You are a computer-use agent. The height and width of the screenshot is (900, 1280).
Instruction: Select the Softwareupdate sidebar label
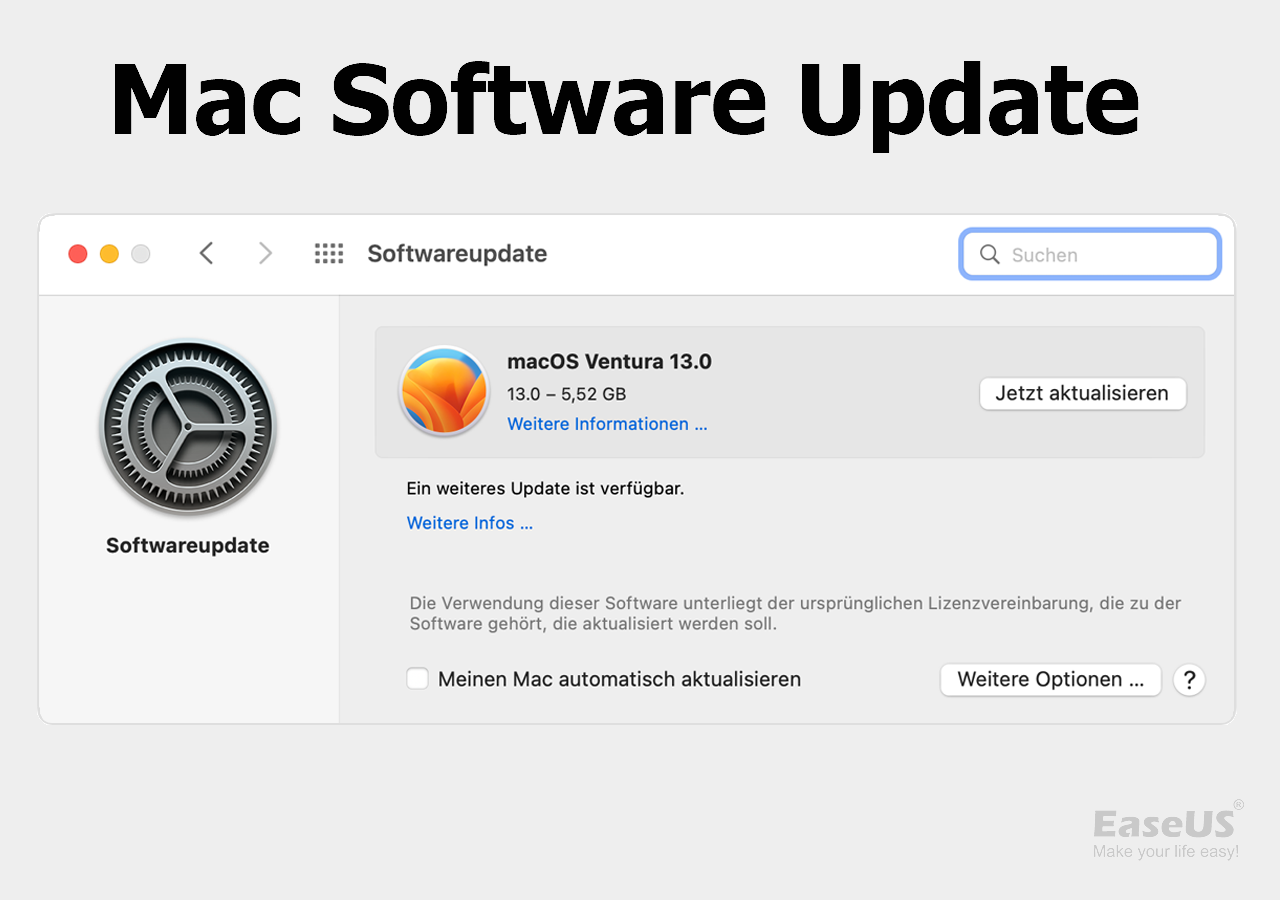187,545
